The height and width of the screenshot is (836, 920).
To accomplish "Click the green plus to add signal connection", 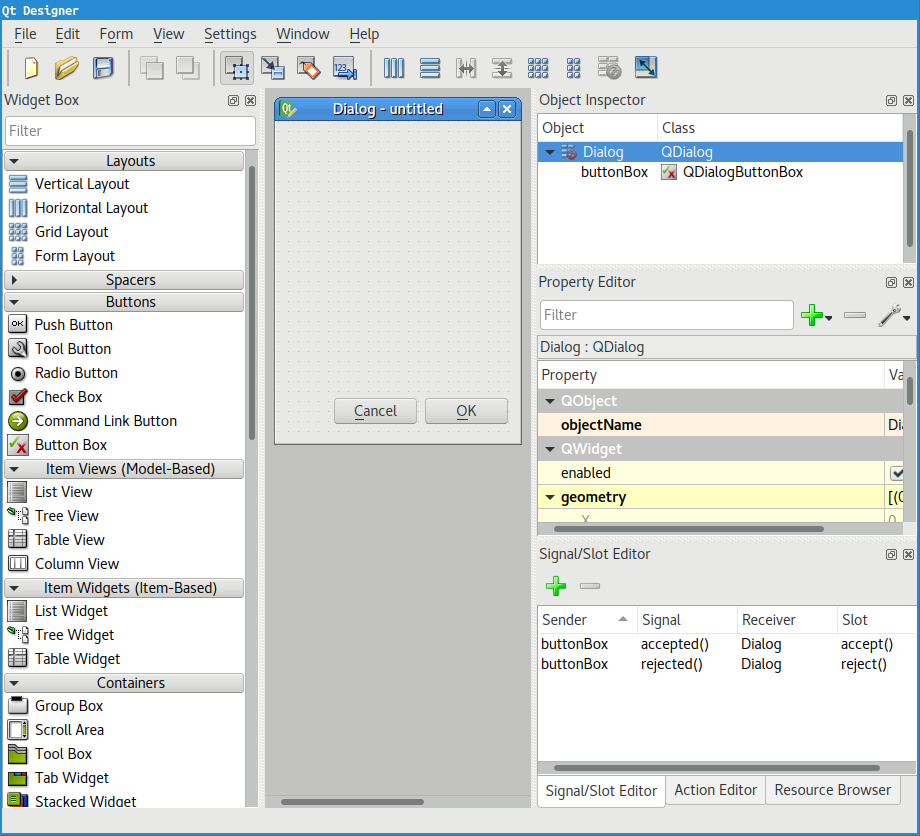I will tap(556, 586).
